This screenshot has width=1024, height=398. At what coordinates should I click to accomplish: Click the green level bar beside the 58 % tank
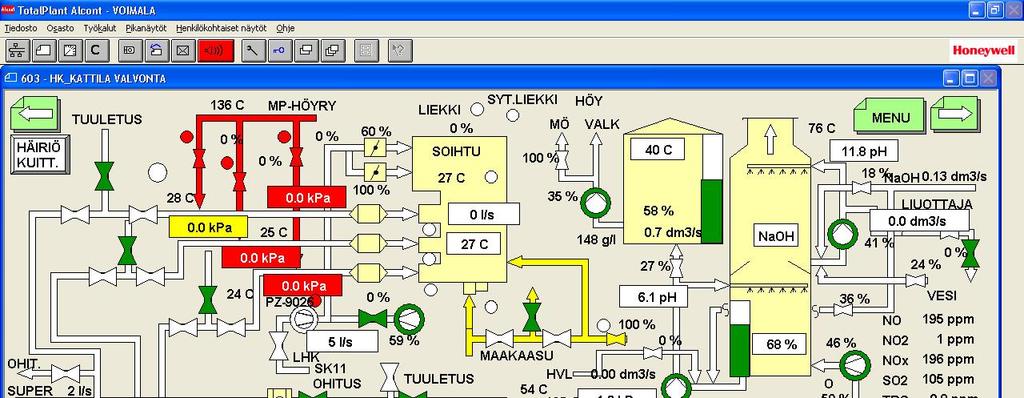(712, 211)
